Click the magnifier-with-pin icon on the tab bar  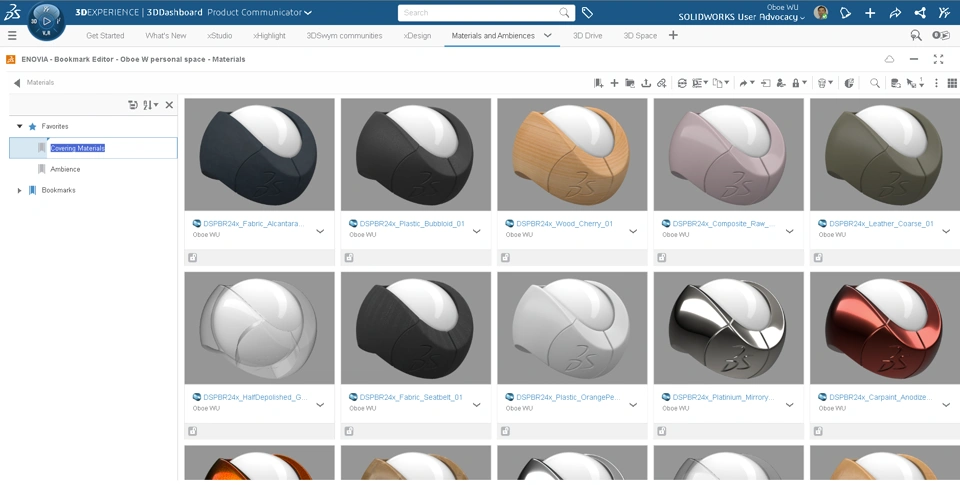[916, 36]
